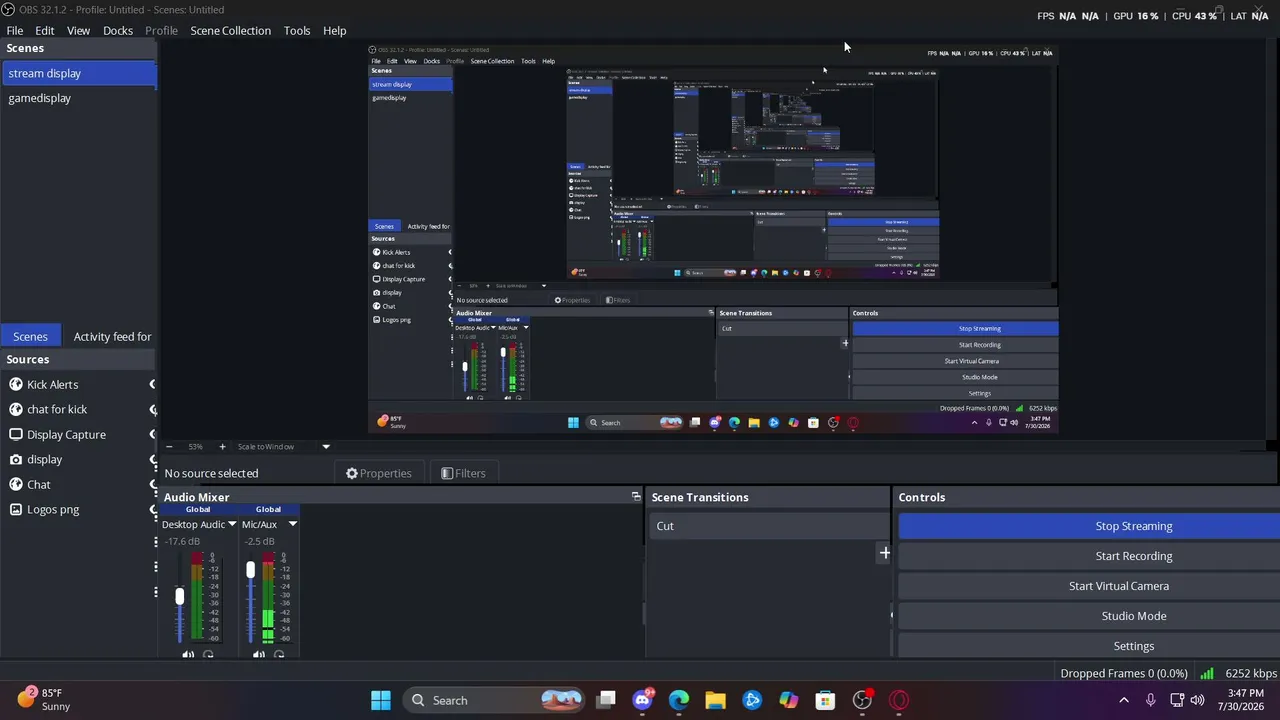1280x720 pixels.
Task: Open source Filters button
Action: [464, 473]
